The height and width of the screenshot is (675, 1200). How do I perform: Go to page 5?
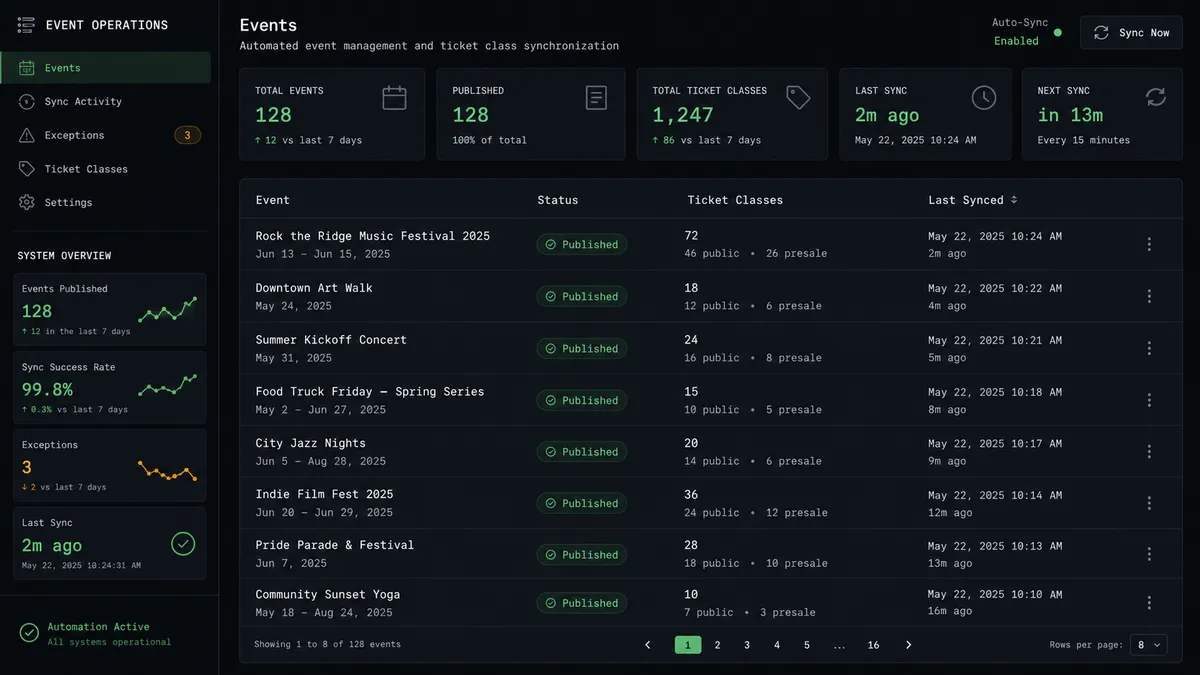click(807, 645)
